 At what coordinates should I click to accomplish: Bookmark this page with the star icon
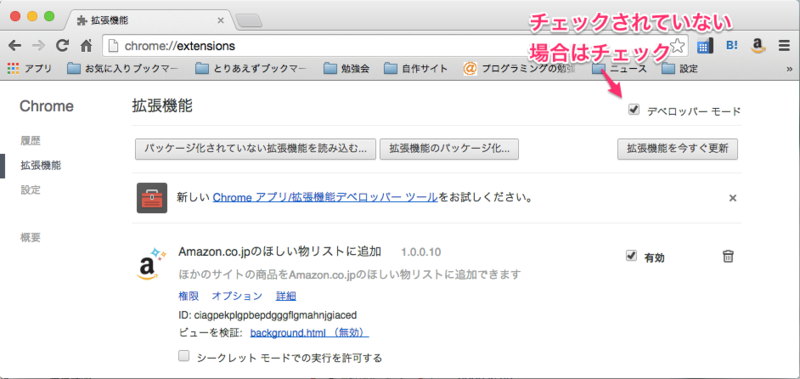[677, 46]
